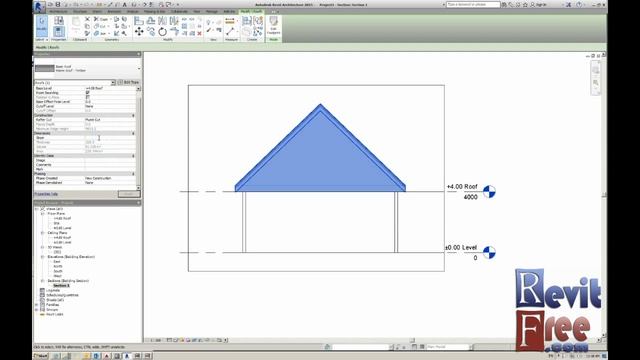Click the Windows Start button
Image resolution: width=640 pixels, height=360 pixels.
41,356
